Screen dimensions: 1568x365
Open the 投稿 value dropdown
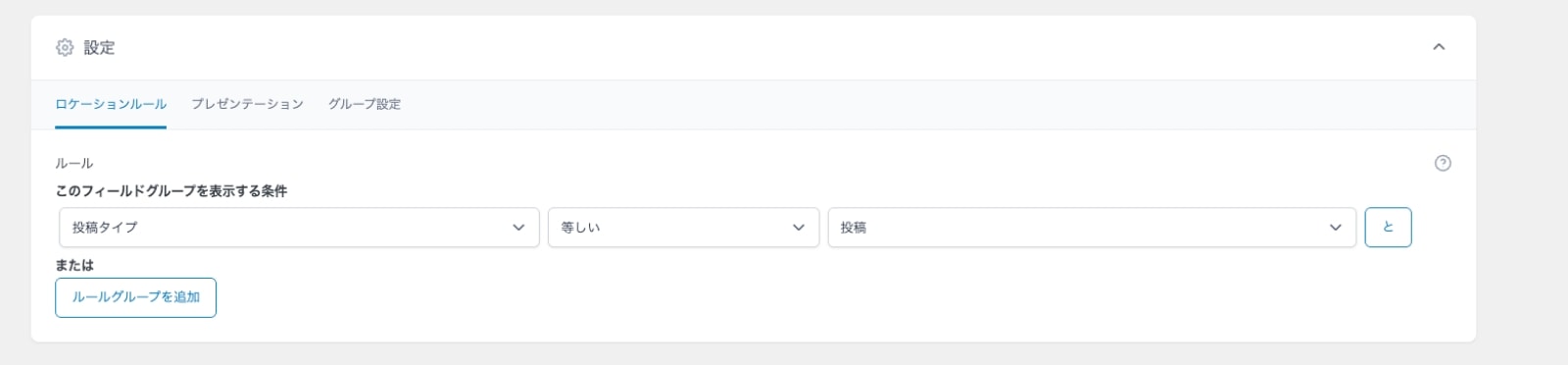tap(1092, 227)
